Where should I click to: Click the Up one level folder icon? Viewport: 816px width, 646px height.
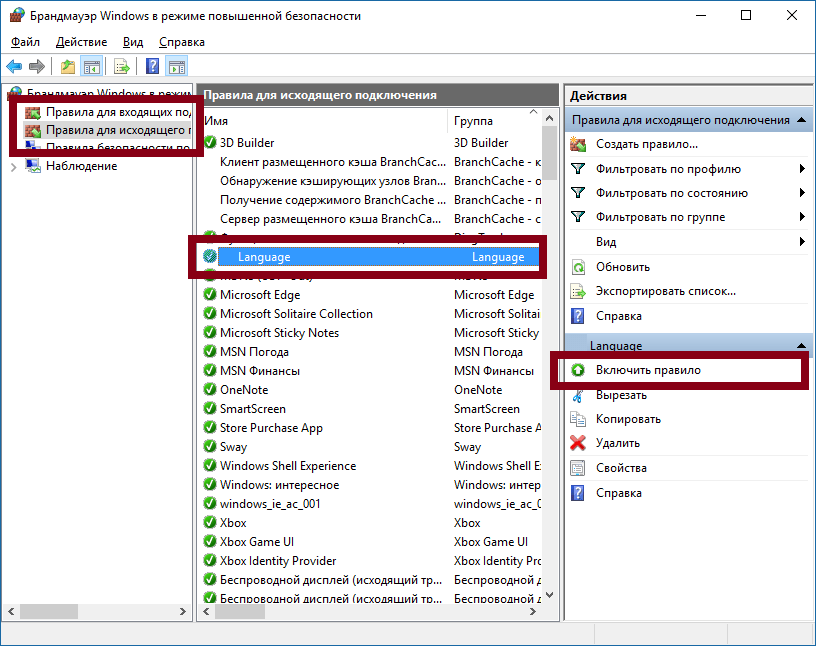pos(67,67)
